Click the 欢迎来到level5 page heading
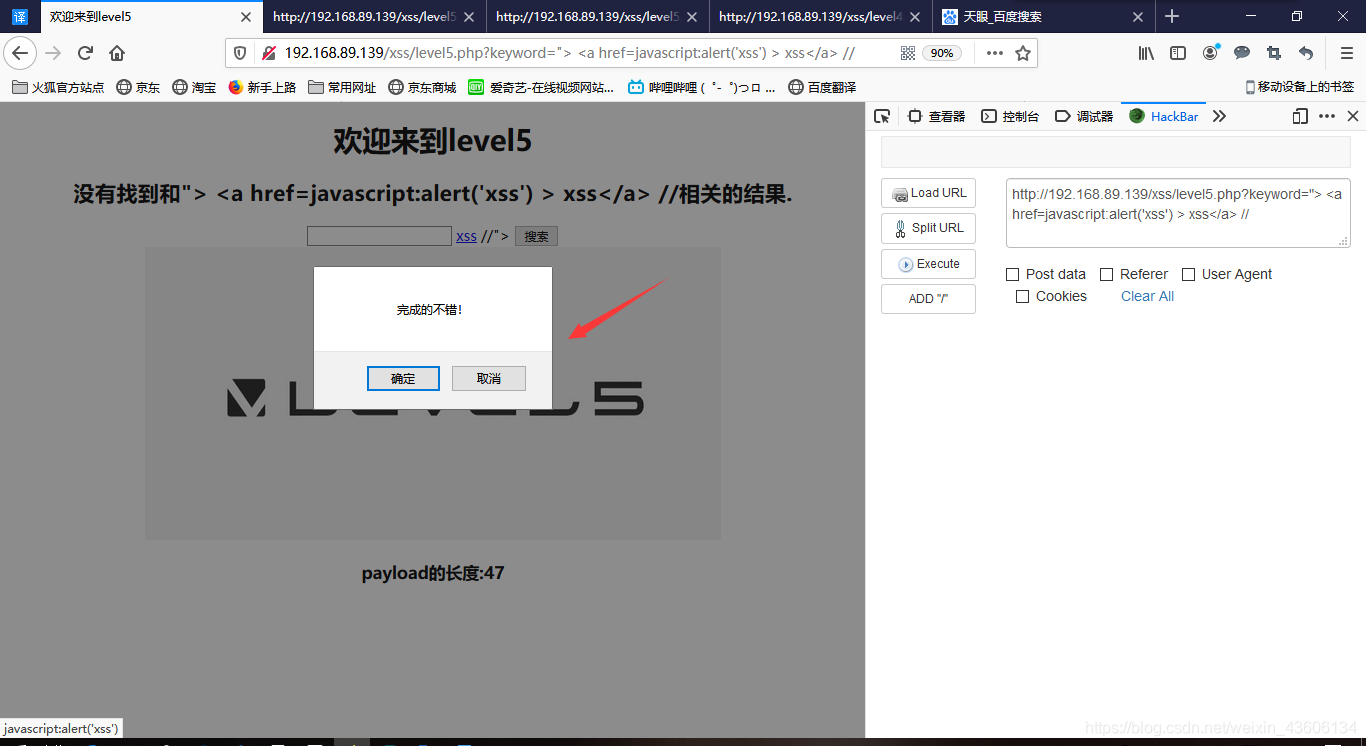The height and width of the screenshot is (746, 1366). [432, 141]
